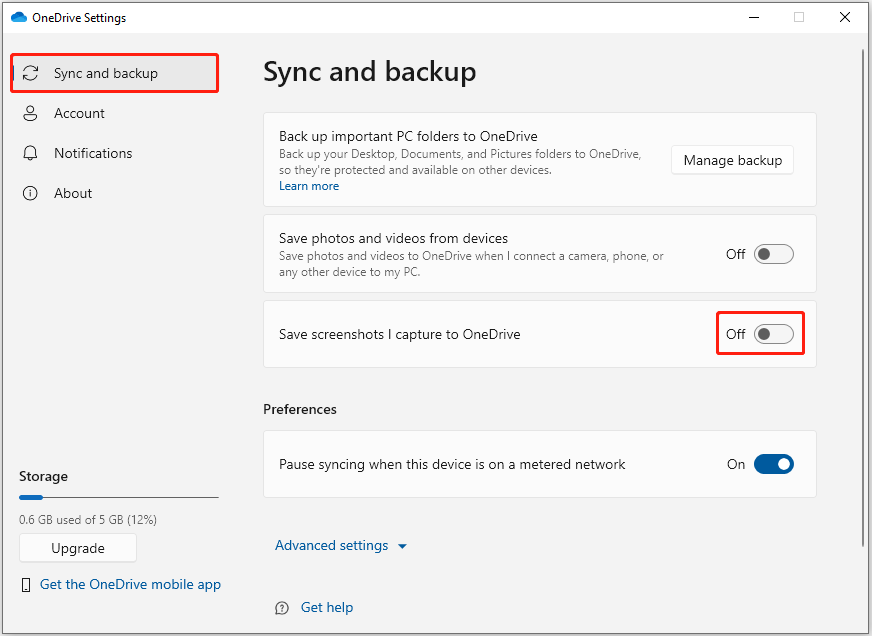Click the About info circle icon
The height and width of the screenshot is (636, 872).
30,193
